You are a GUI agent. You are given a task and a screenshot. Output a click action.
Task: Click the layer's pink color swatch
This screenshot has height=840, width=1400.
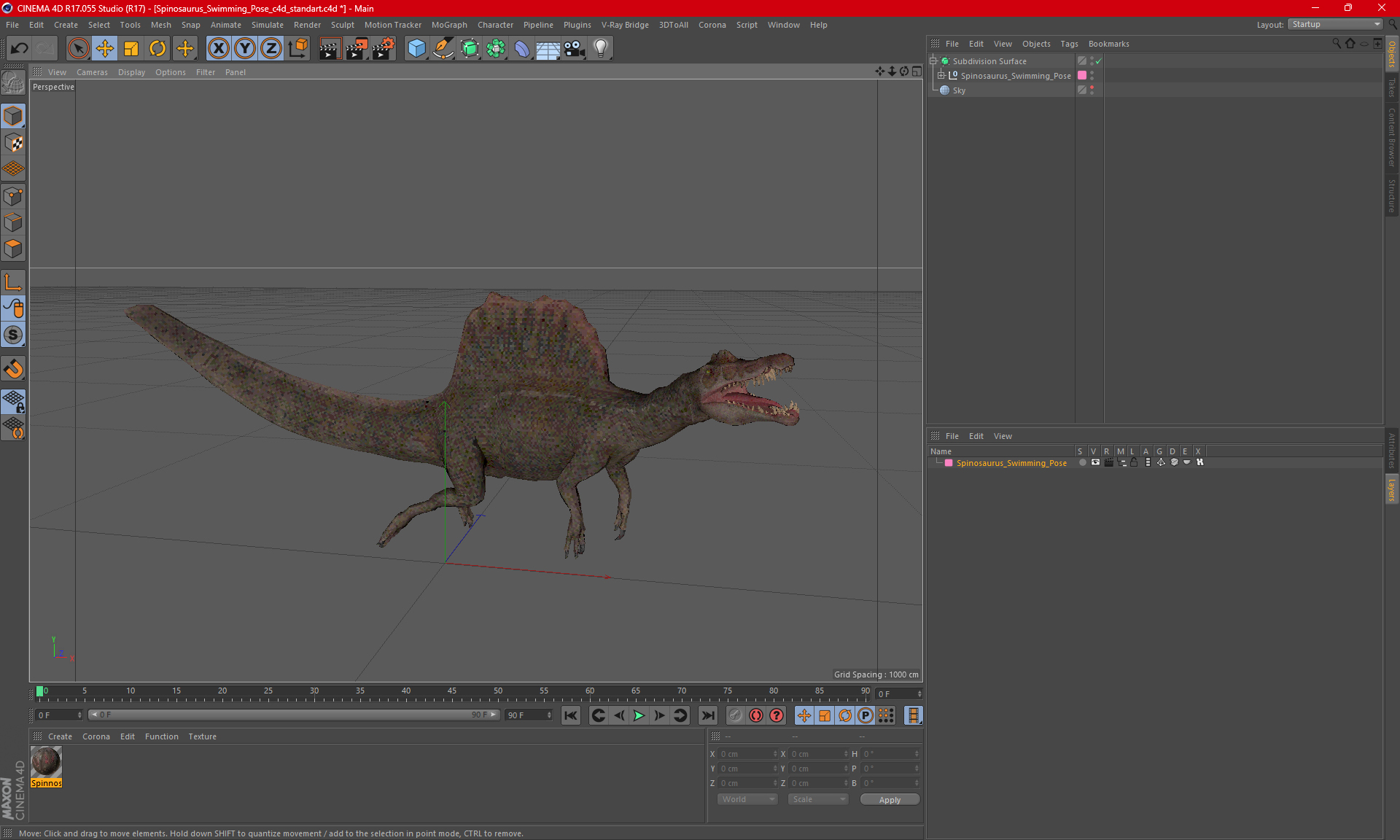click(x=949, y=463)
